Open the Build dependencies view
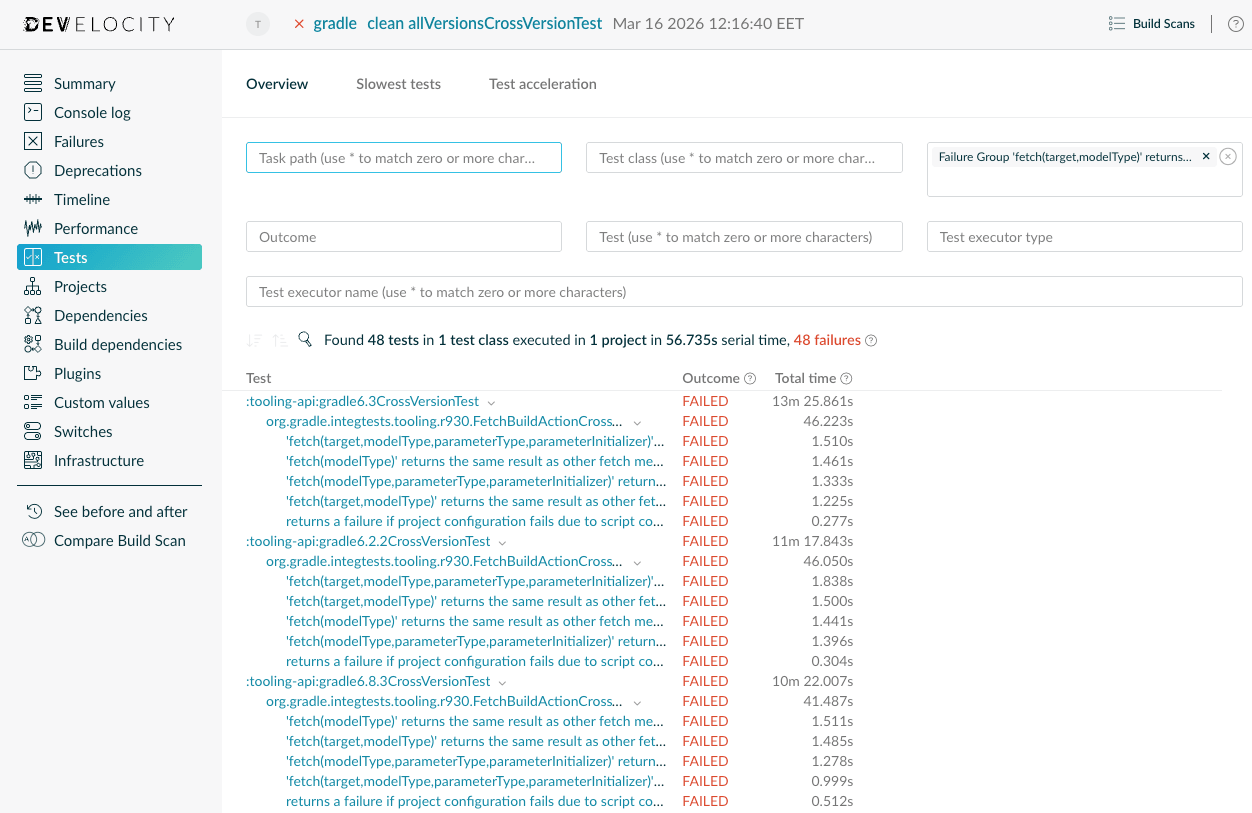This screenshot has height=813, width=1252. click(x=116, y=344)
